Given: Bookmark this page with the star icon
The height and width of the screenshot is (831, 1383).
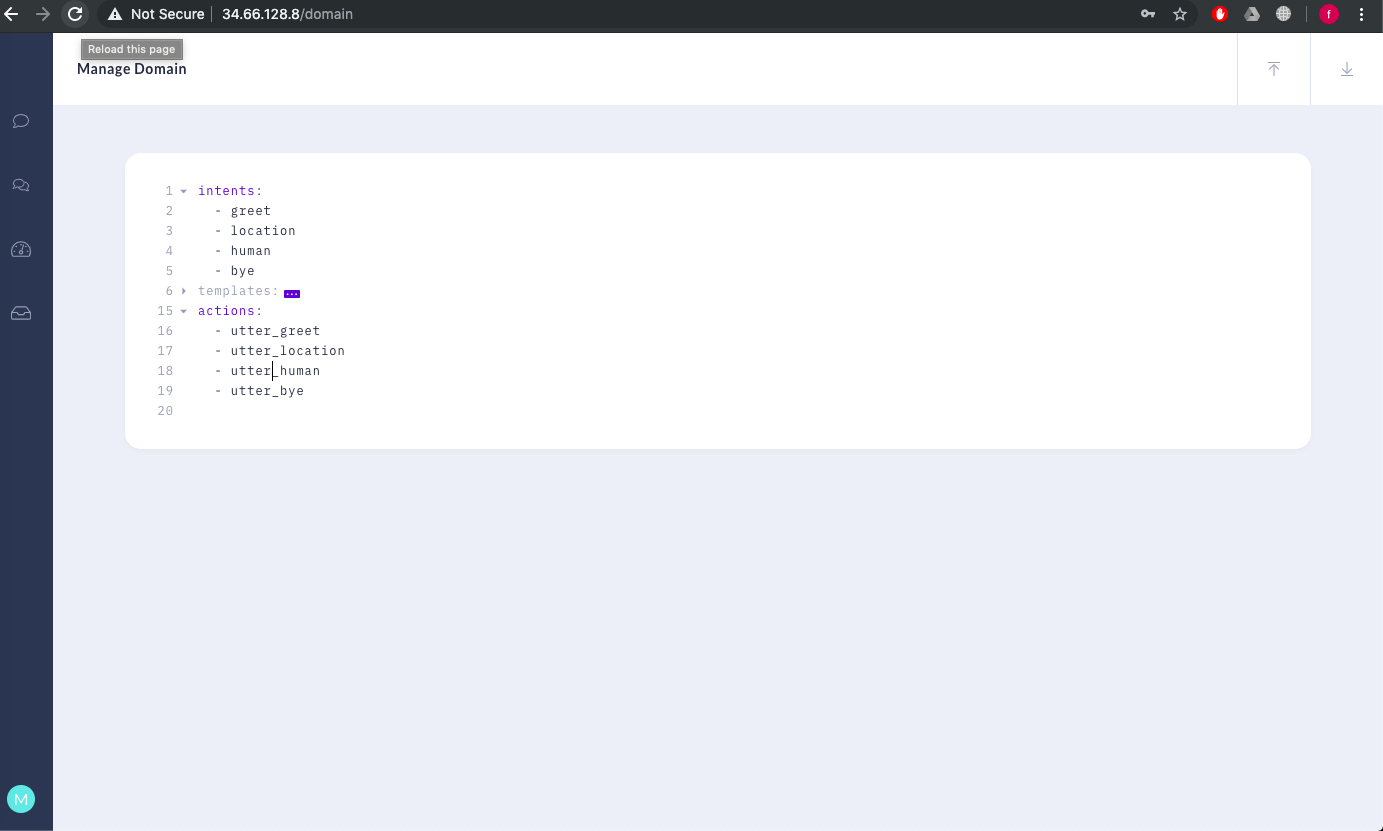Looking at the screenshot, I should (1180, 14).
